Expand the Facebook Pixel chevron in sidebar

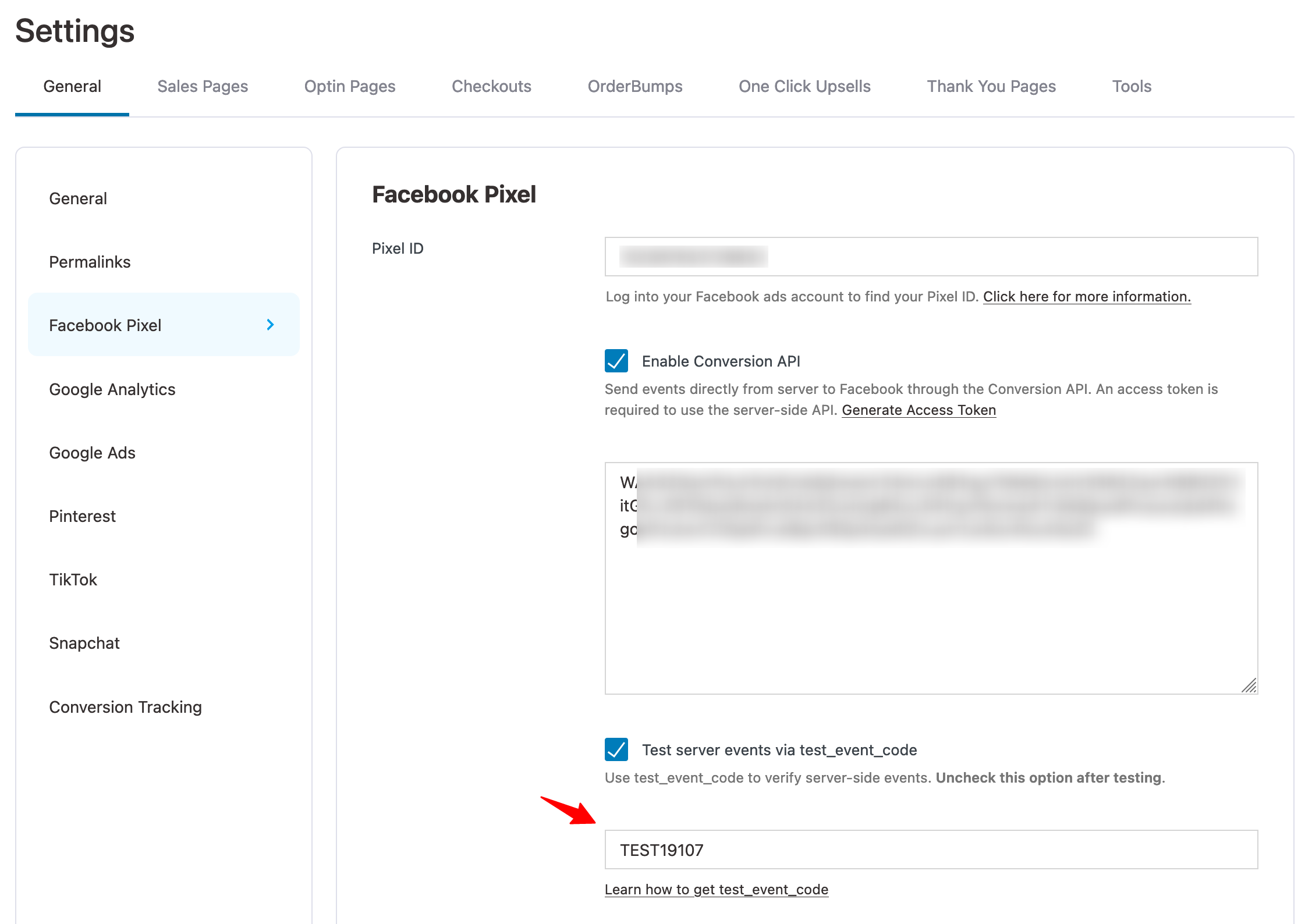[x=270, y=325]
